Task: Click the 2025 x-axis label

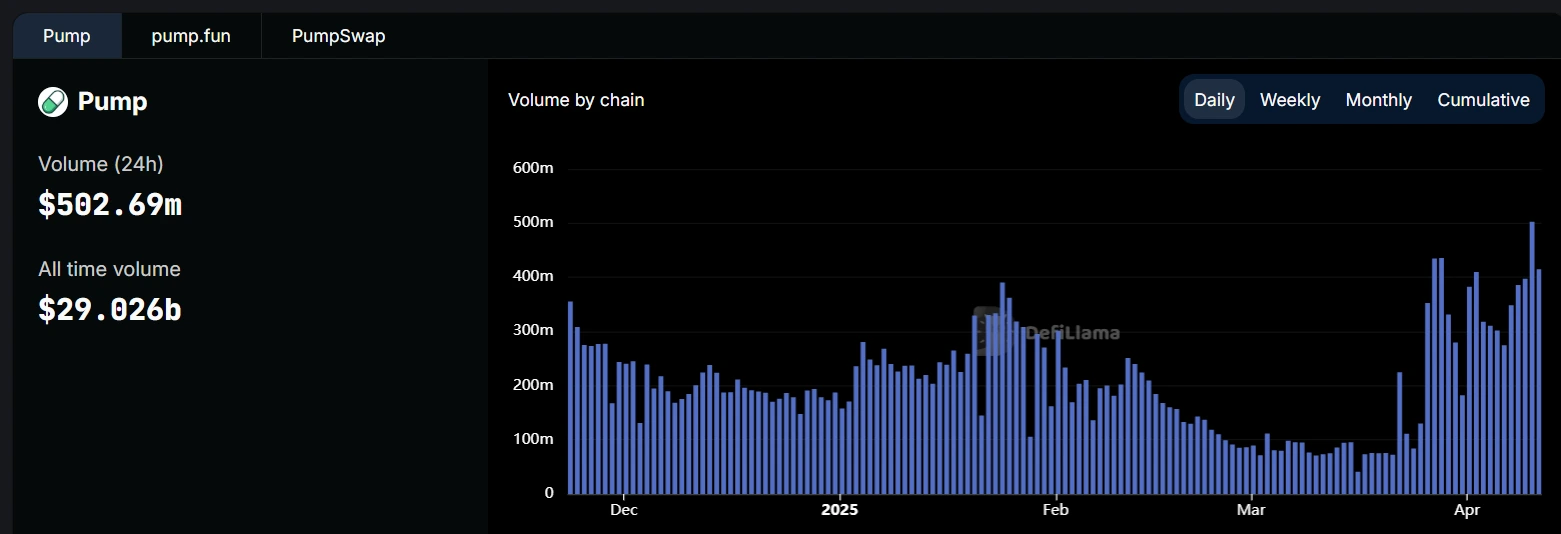Action: point(840,510)
